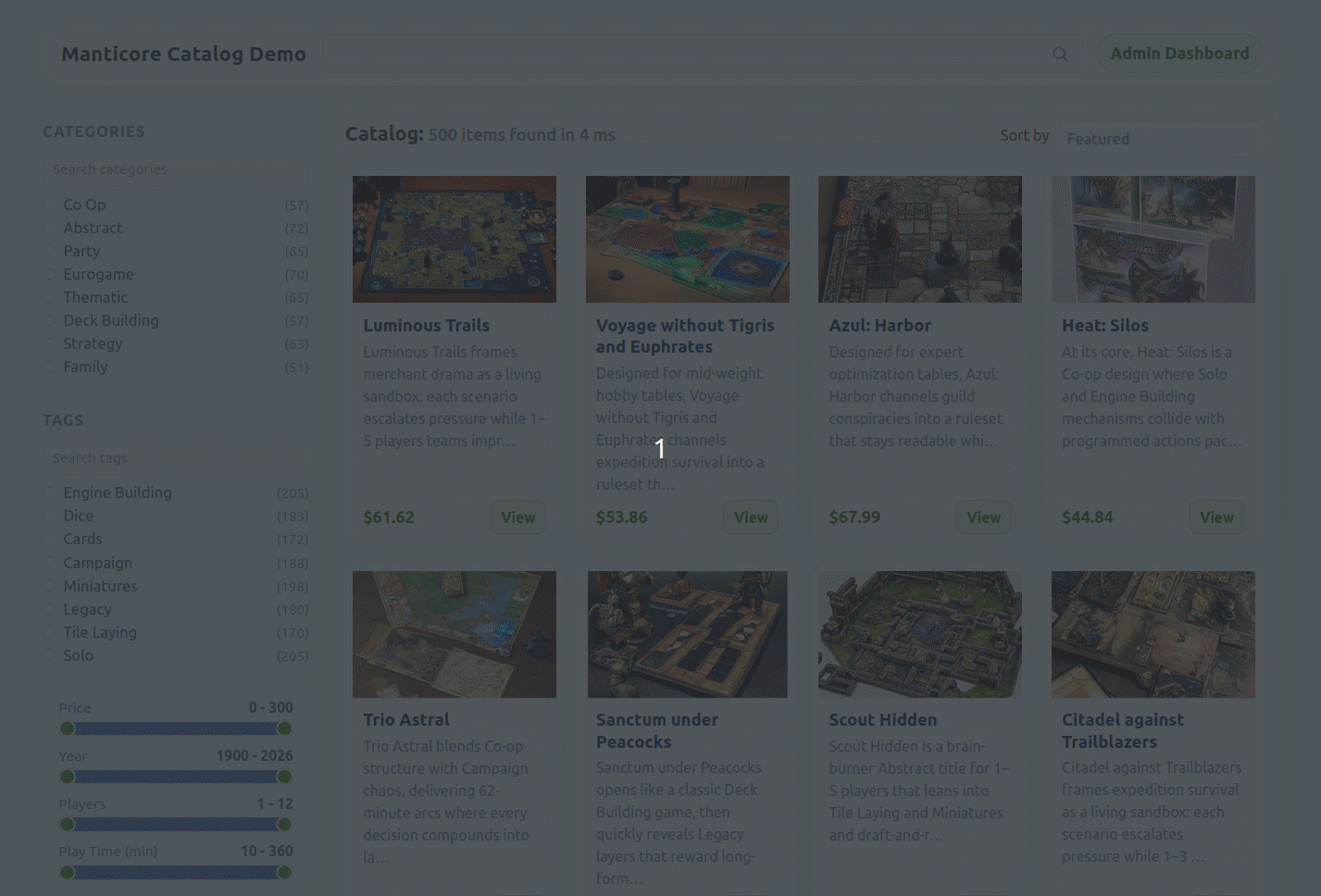Open the Citadel against Trailblazers thumbnail

tap(1153, 634)
